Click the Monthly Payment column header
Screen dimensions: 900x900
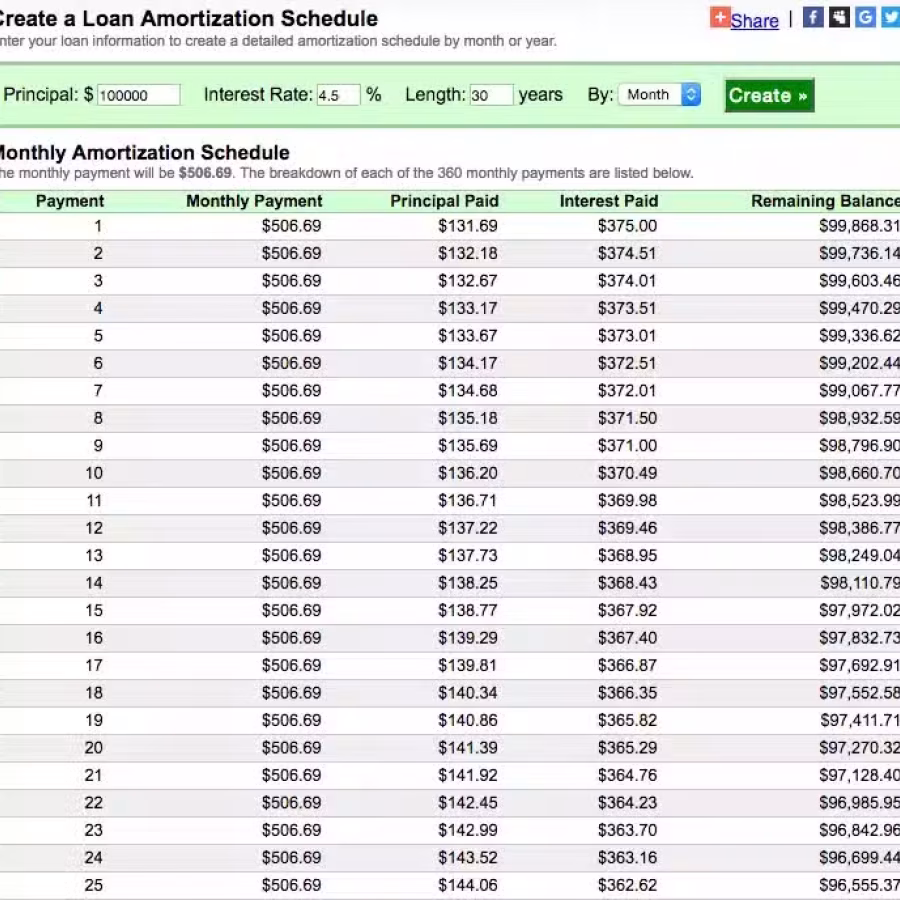tap(254, 201)
